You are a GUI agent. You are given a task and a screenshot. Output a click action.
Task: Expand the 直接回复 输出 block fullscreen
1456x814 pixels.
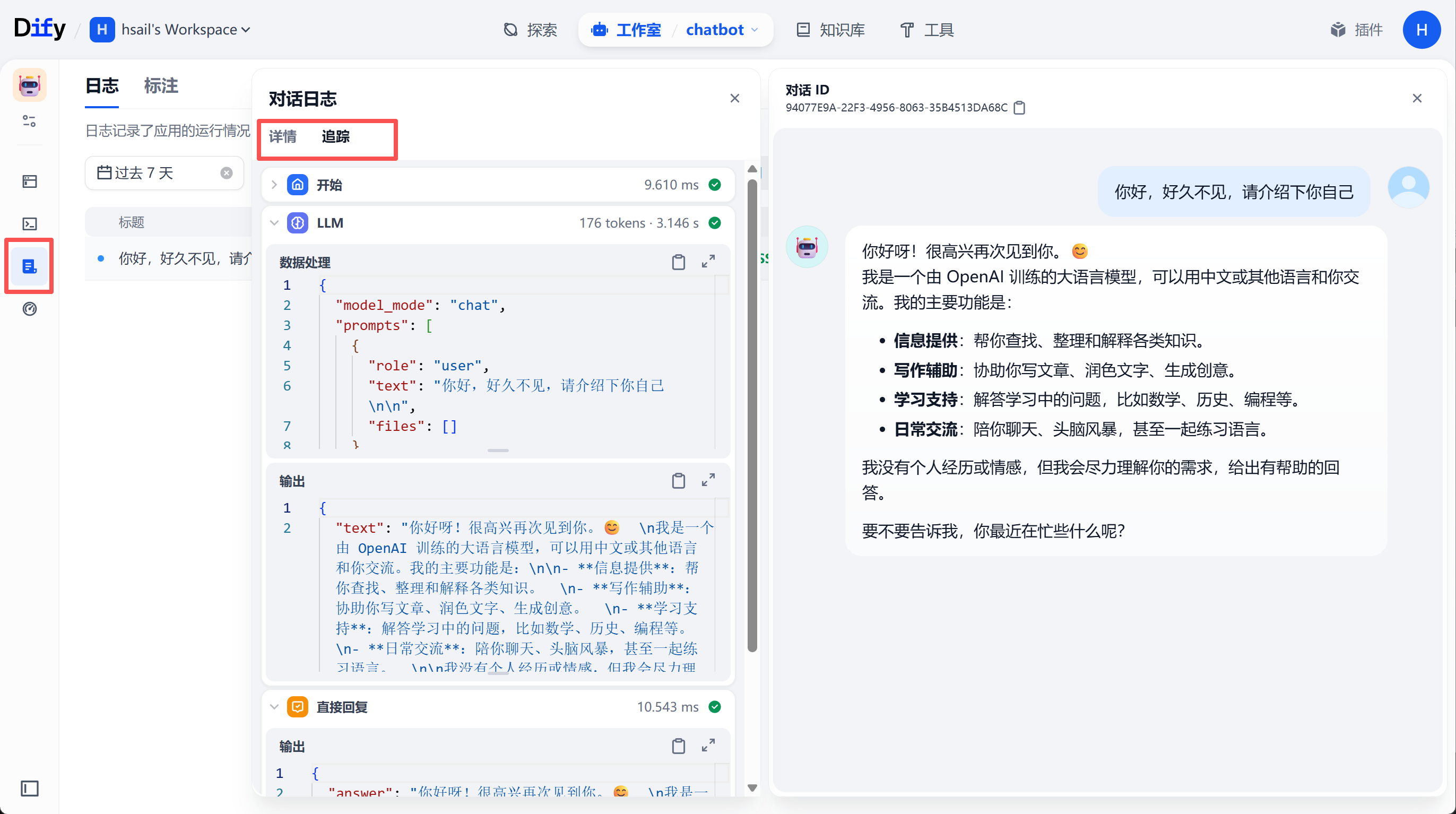[708, 746]
